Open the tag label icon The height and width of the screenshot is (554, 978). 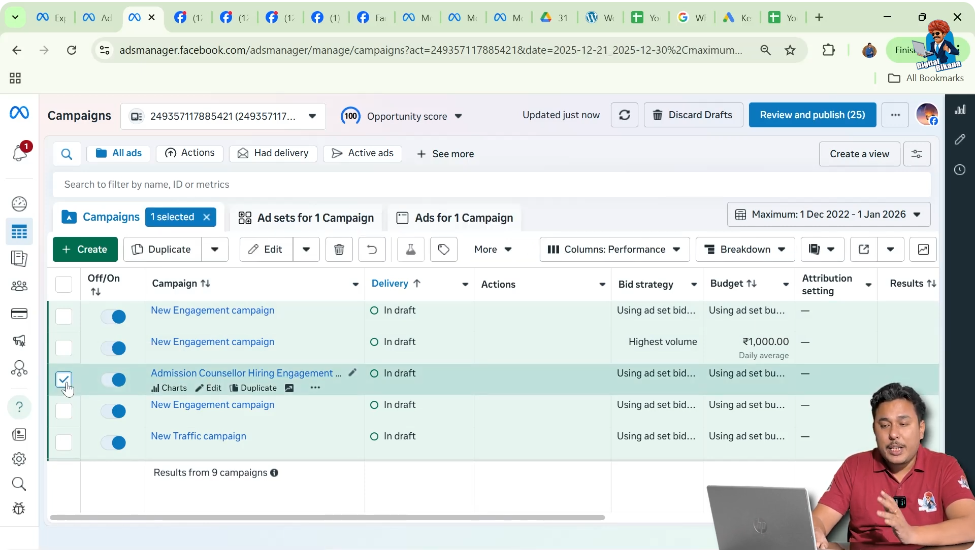(443, 250)
